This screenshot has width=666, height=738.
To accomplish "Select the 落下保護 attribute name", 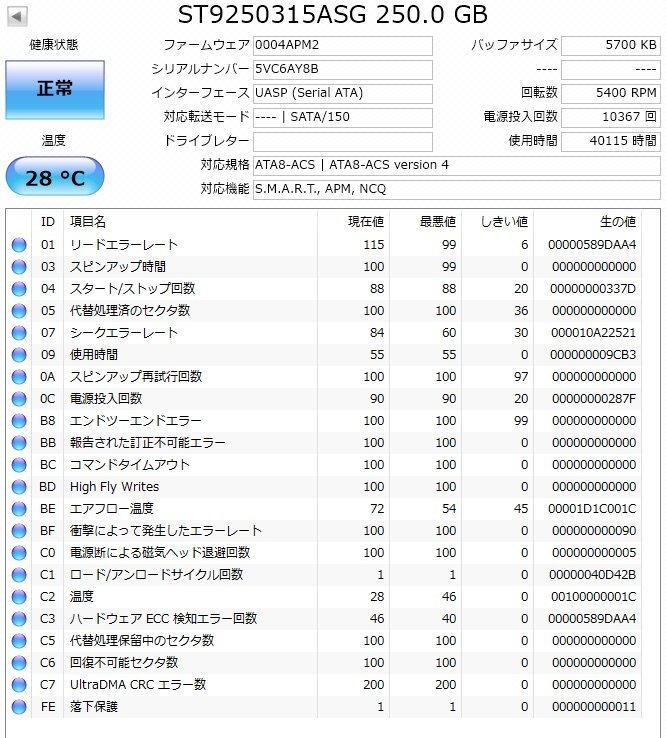I will 94,707.
